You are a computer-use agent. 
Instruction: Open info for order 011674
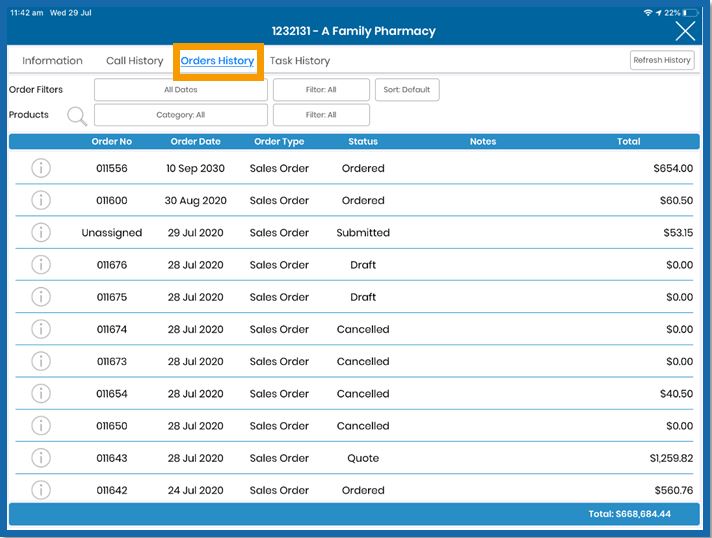[41, 329]
